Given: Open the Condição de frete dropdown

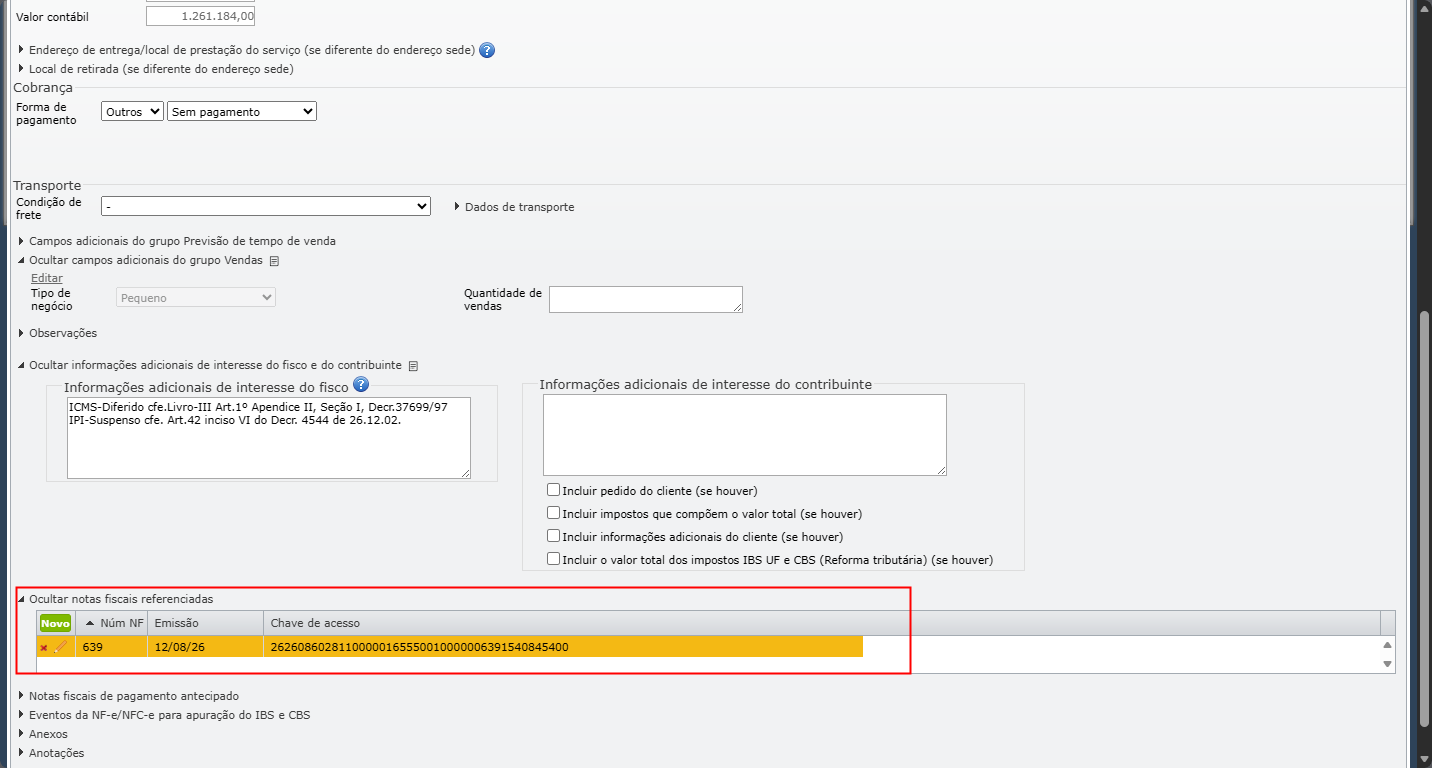Looking at the screenshot, I should click(x=266, y=206).
